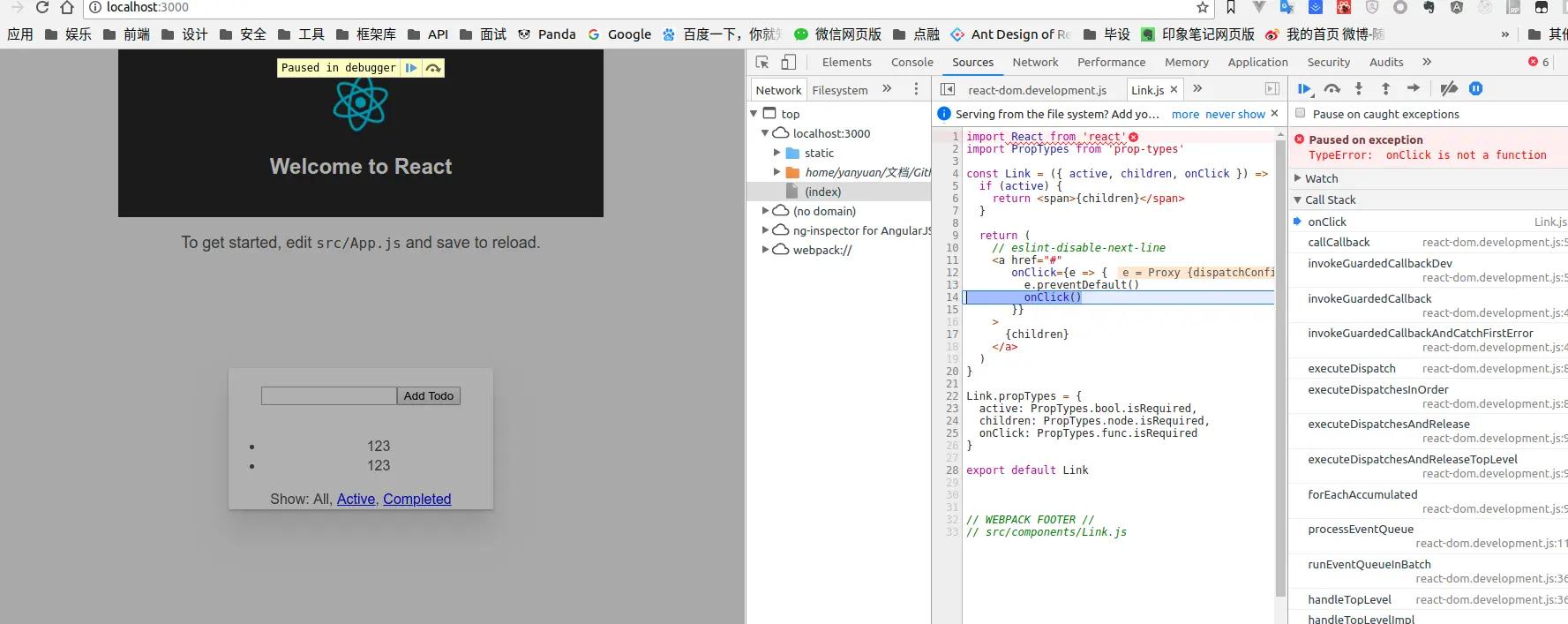The height and width of the screenshot is (624, 1568).
Task: Expand the webpack:// tree node
Action: 765,250
